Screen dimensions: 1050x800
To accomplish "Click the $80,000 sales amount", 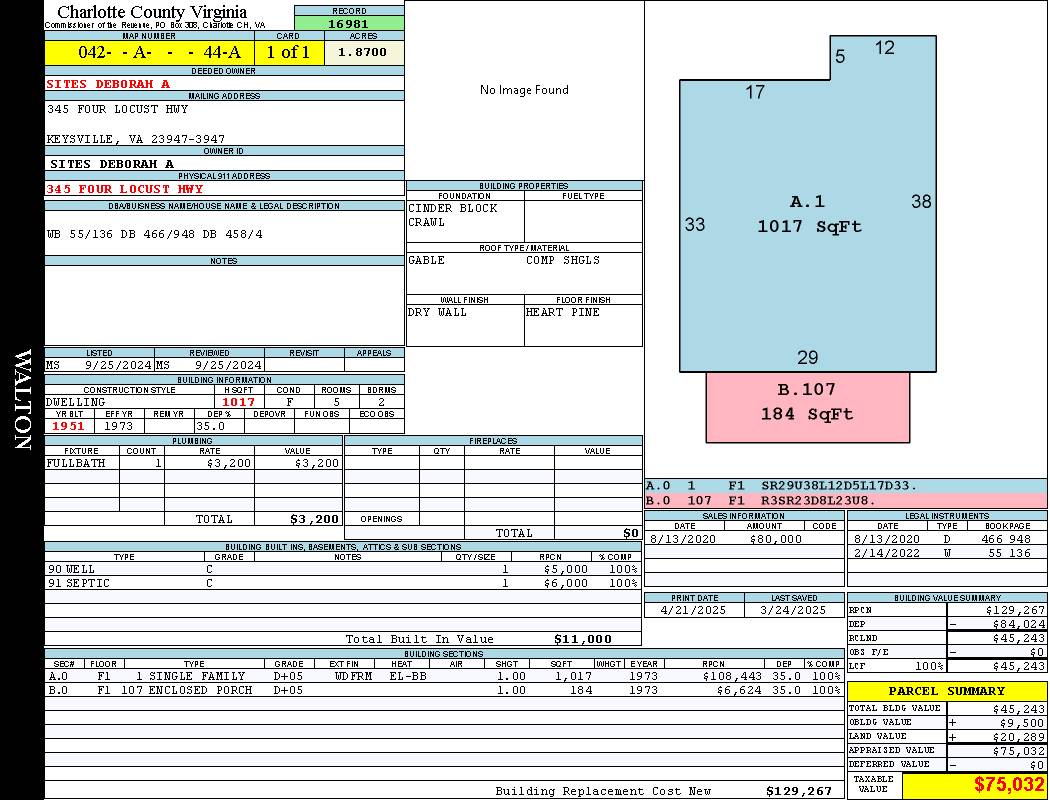I will pyautogui.click(x=775, y=539).
